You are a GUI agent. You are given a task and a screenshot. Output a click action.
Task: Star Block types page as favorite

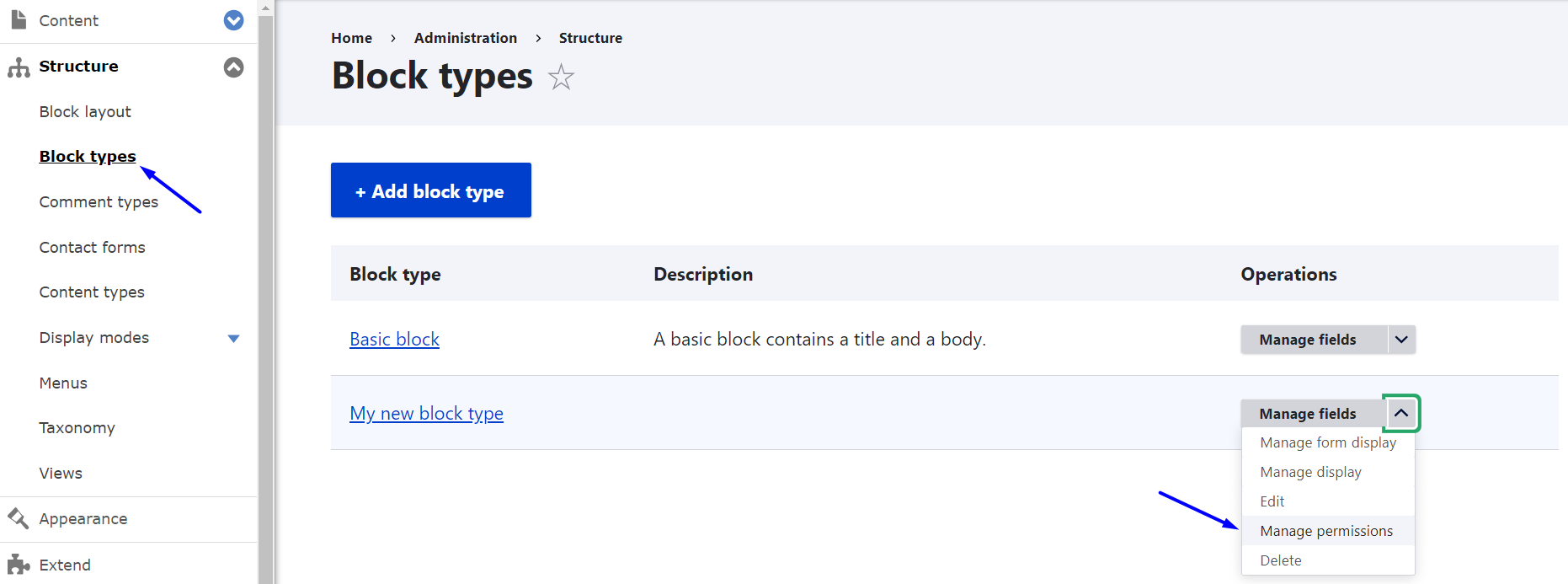tap(561, 78)
